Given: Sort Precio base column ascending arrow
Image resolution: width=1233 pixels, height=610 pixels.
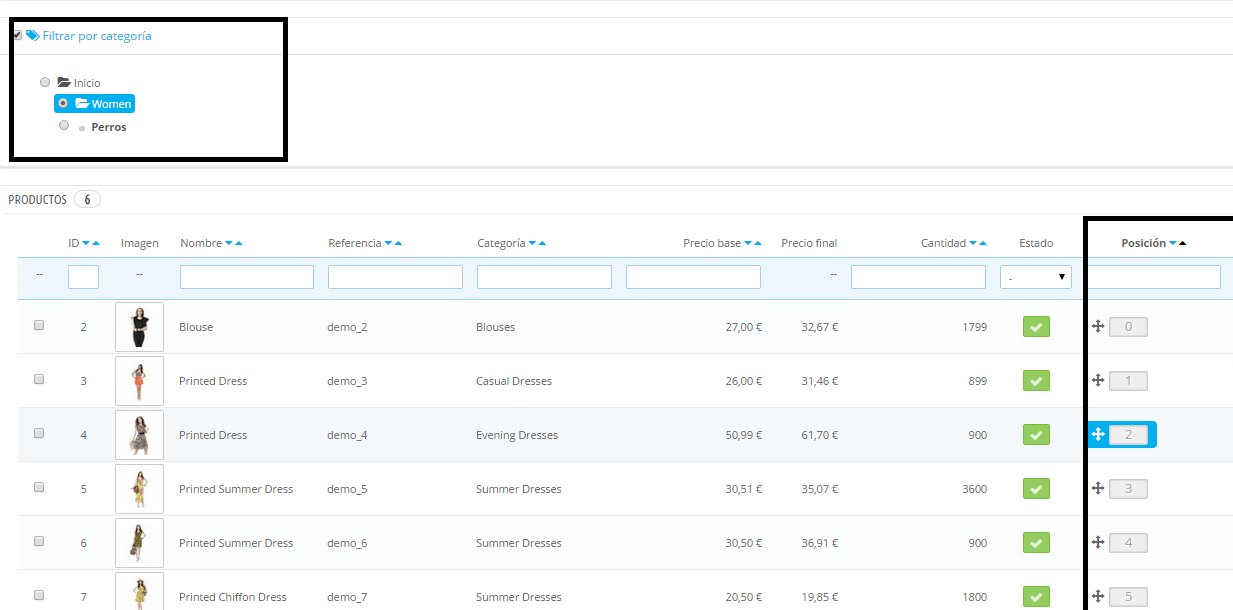Looking at the screenshot, I should [x=758, y=244].
